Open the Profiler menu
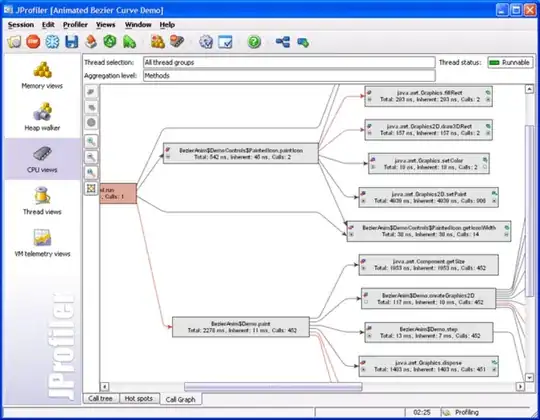 (x=75, y=25)
